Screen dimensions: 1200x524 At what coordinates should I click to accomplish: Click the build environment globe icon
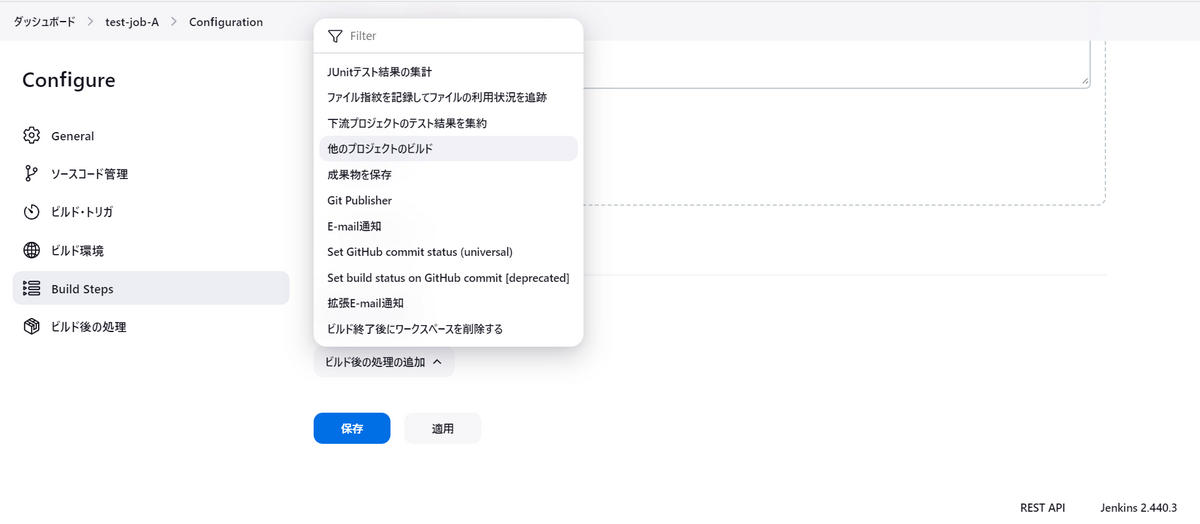(31, 250)
